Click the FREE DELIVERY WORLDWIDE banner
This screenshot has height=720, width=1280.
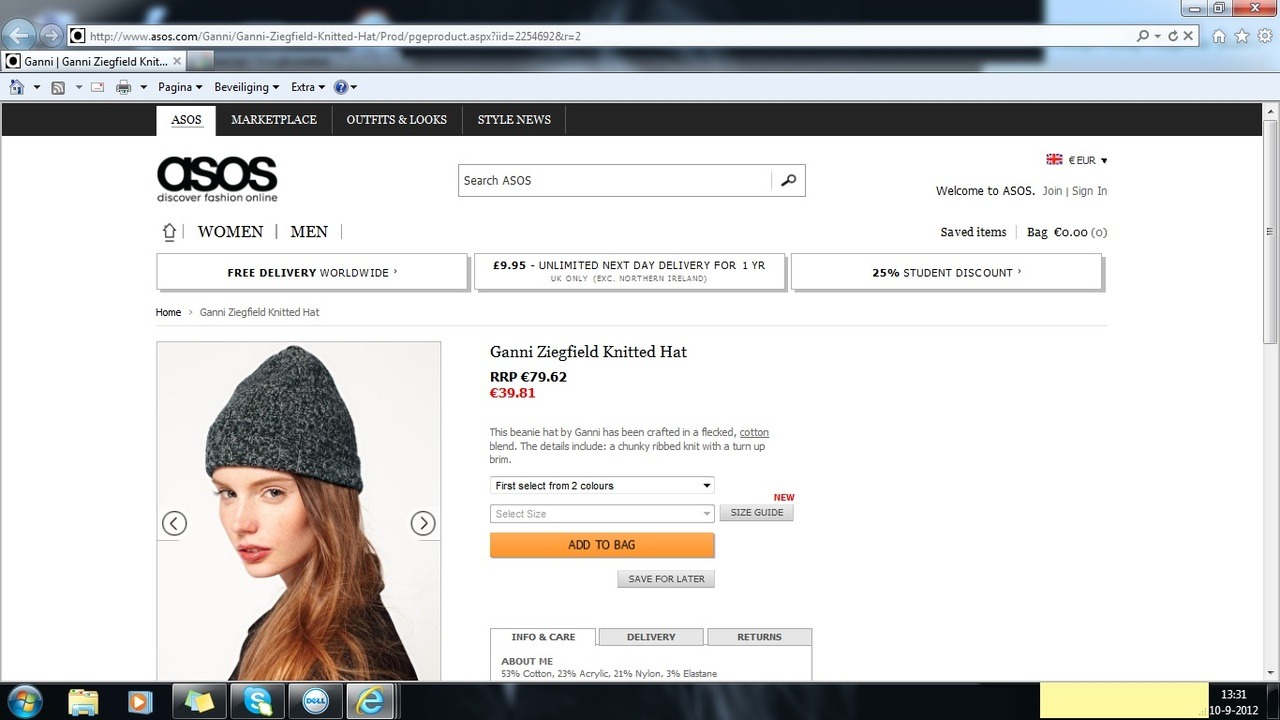pyautogui.click(x=312, y=272)
